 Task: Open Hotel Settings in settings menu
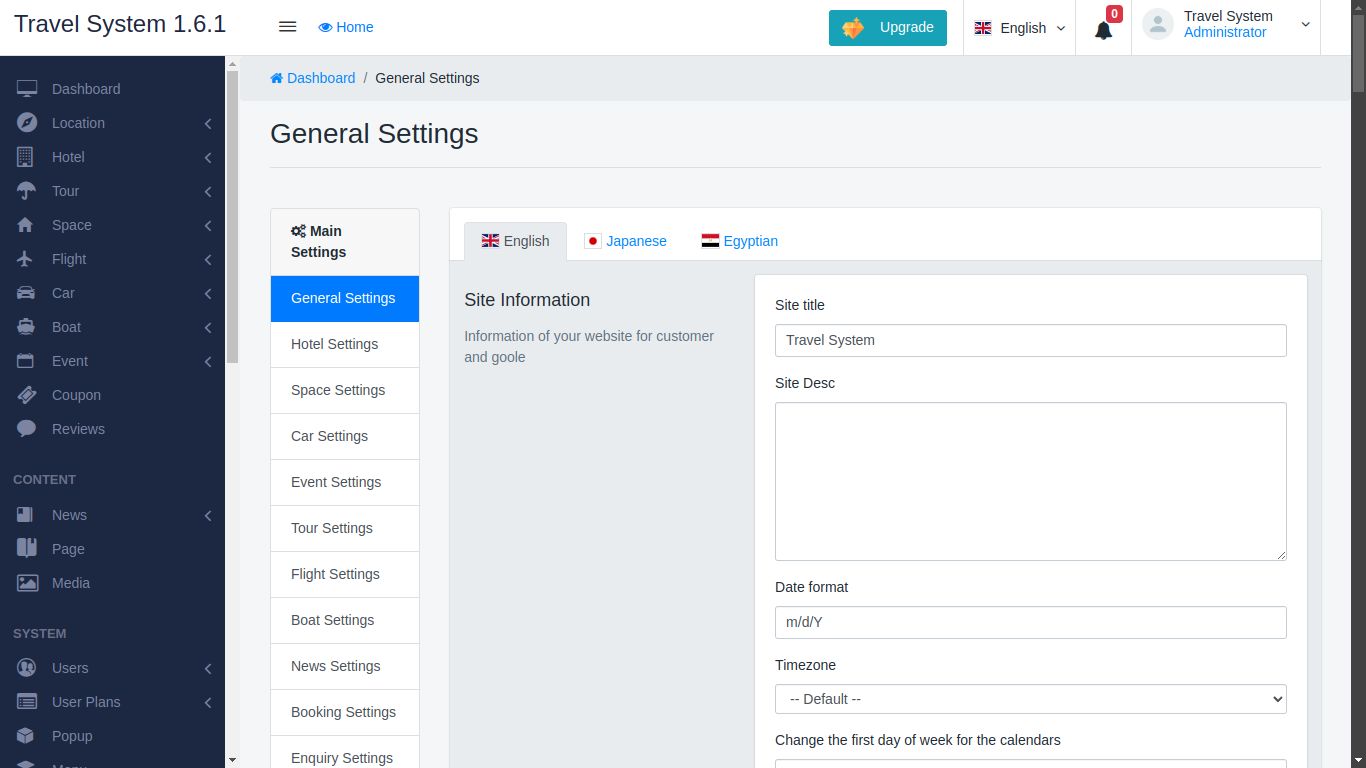[335, 344]
